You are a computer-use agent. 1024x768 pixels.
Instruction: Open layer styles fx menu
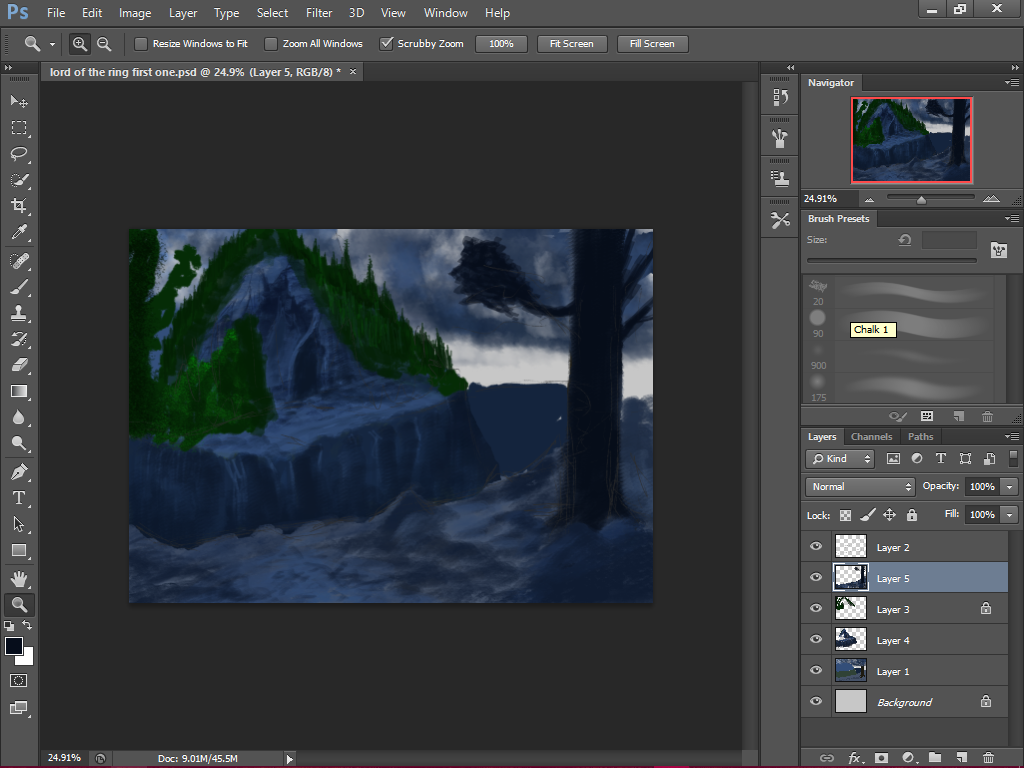(x=855, y=758)
